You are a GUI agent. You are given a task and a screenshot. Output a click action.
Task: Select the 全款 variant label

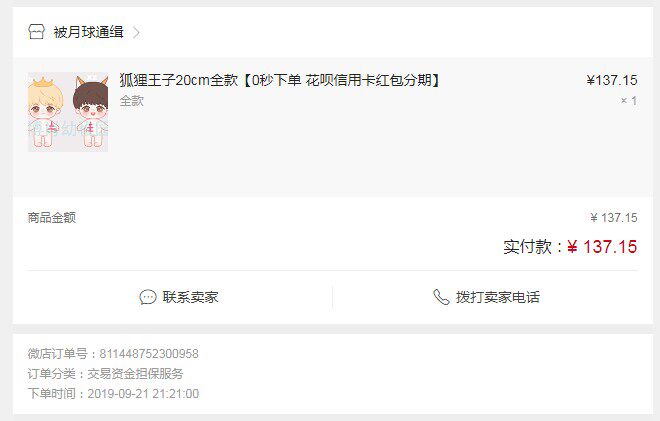(132, 101)
